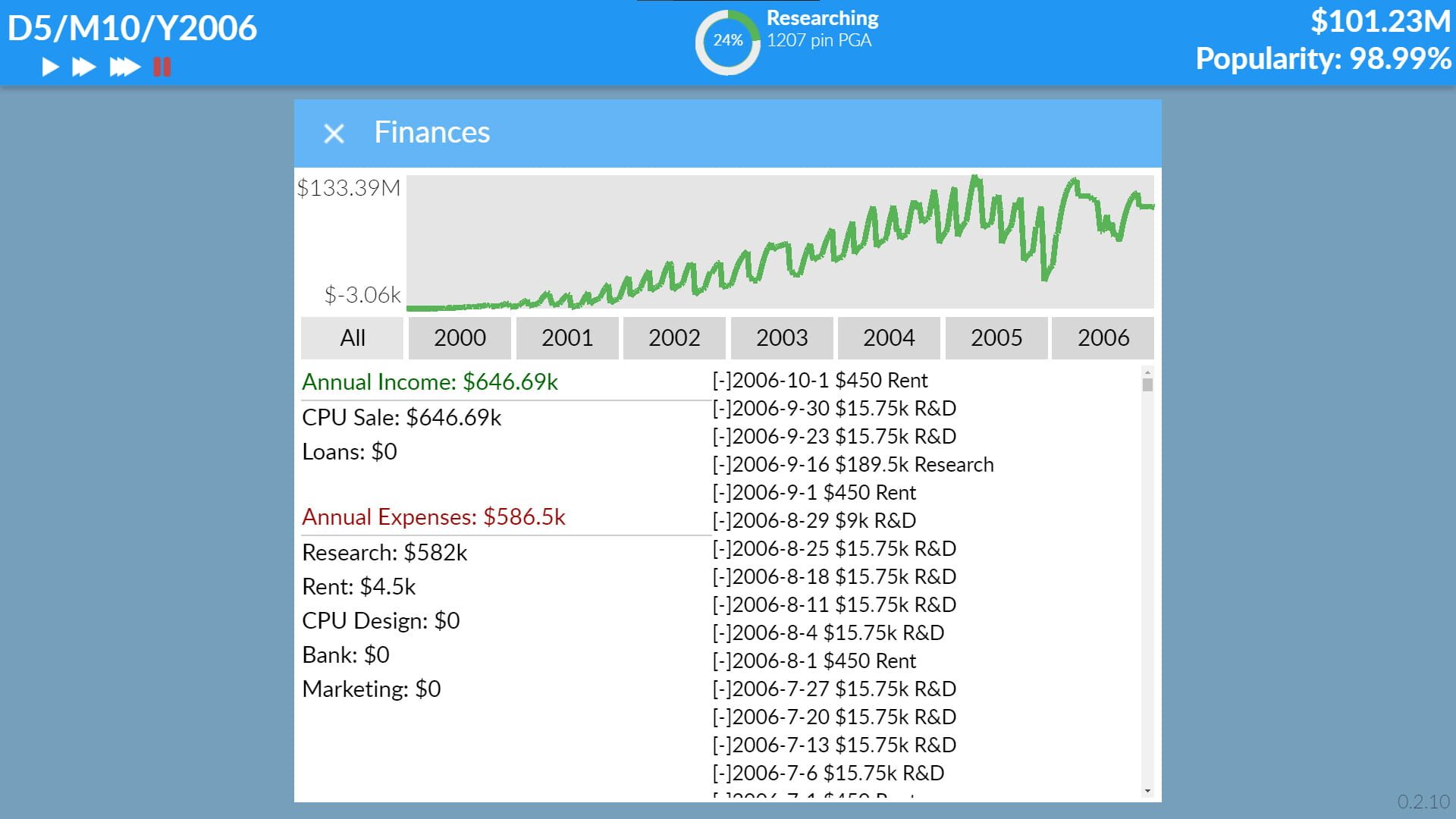This screenshot has height=819, width=1456.
Task: Show finances for year 2000
Action: click(460, 337)
